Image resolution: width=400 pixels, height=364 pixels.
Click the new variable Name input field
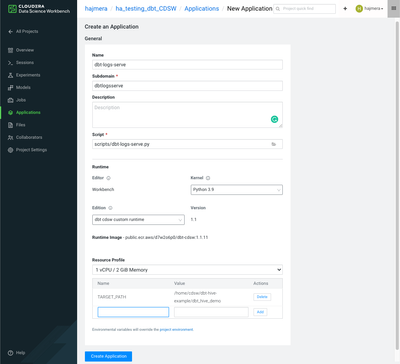coord(133,312)
